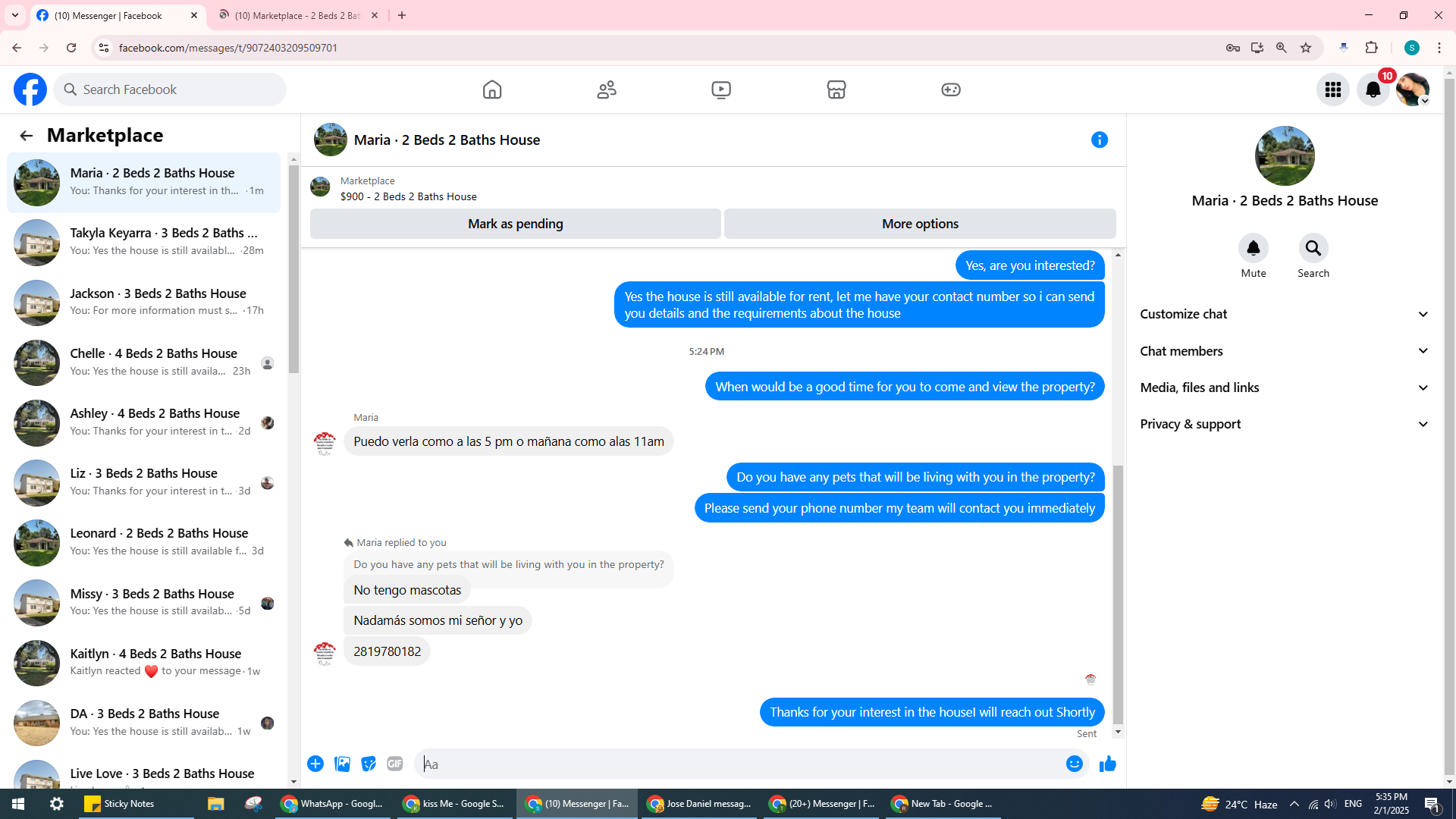The width and height of the screenshot is (1456, 819).
Task: Open the Marketplace storefront icon
Action: pyautogui.click(x=836, y=89)
